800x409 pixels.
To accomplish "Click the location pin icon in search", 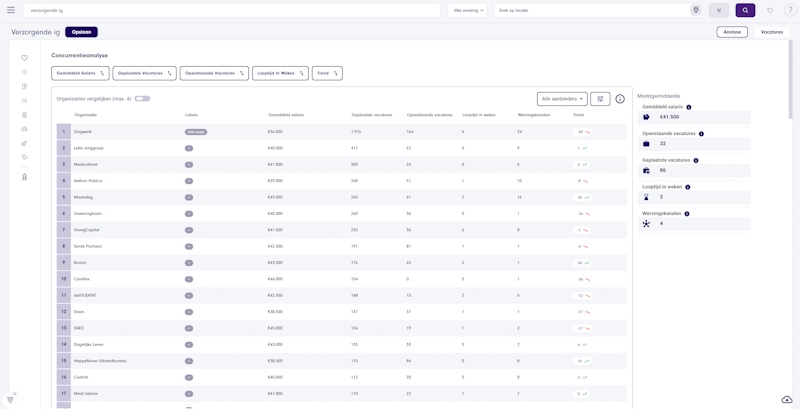I will [x=696, y=10].
